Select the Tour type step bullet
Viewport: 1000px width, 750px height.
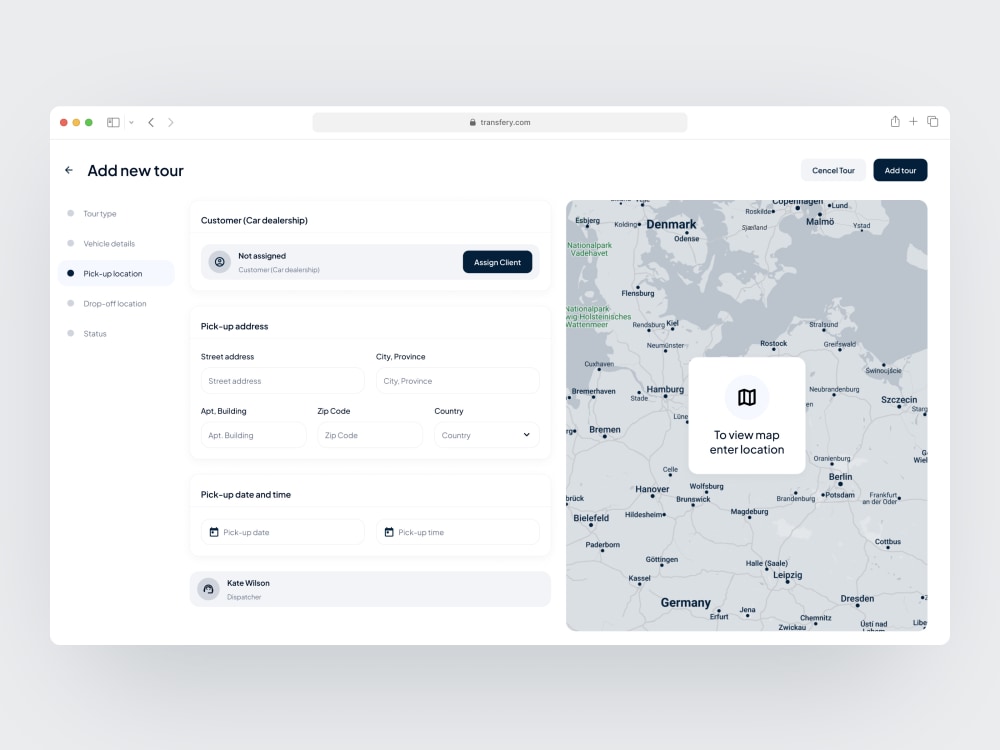pyautogui.click(x=69, y=213)
